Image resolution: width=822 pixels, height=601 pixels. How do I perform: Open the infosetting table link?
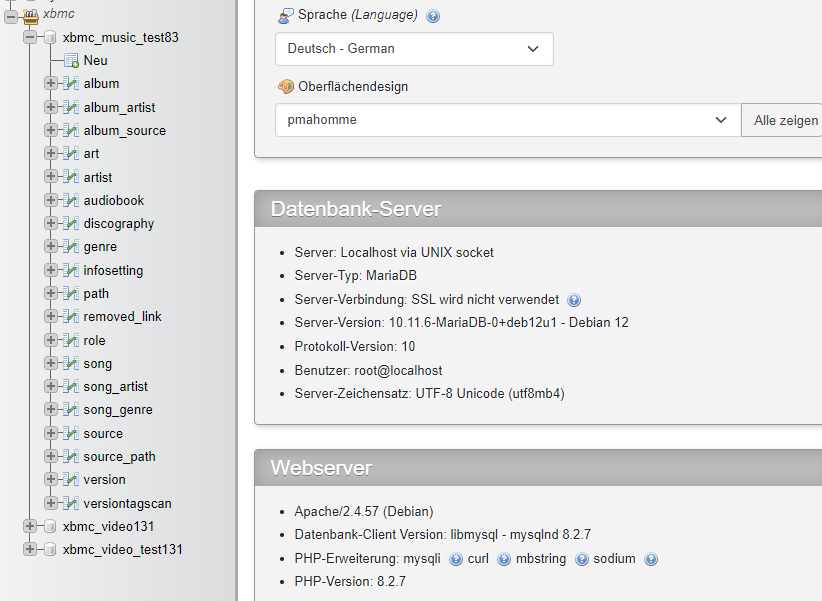[113, 271]
